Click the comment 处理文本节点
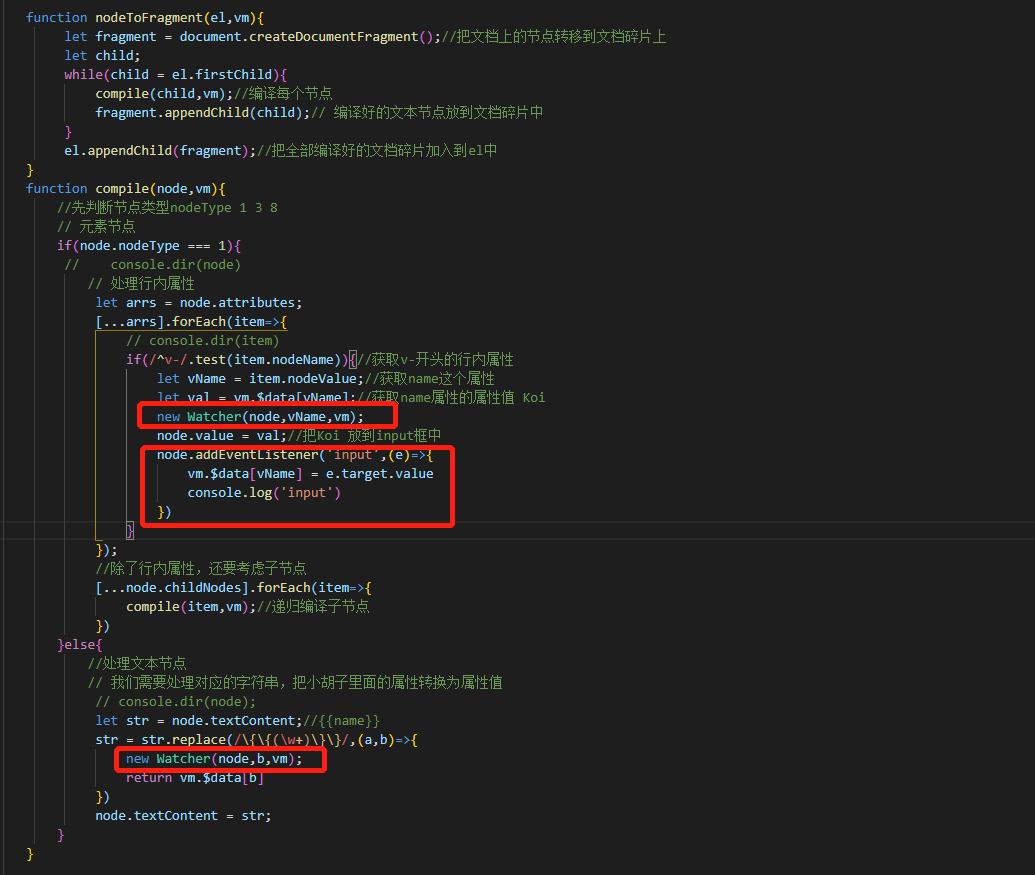 [x=137, y=664]
